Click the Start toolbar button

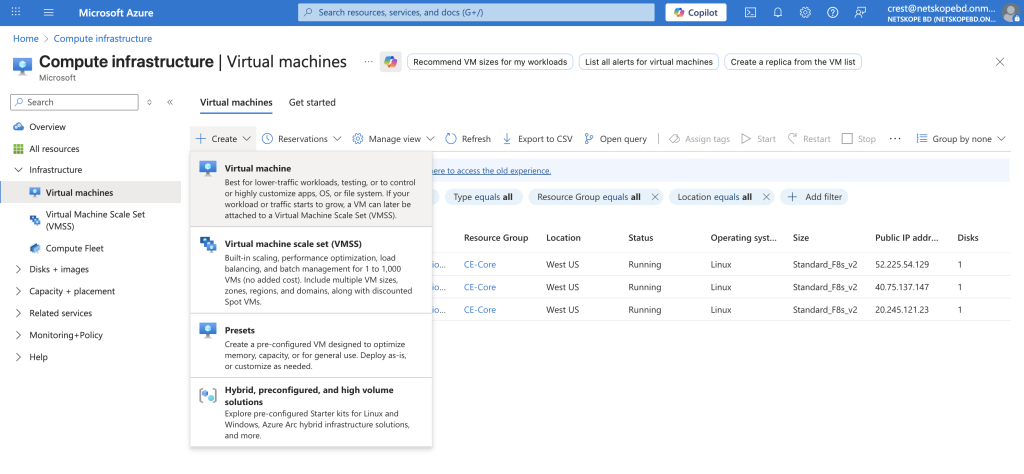click(x=759, y=138)
